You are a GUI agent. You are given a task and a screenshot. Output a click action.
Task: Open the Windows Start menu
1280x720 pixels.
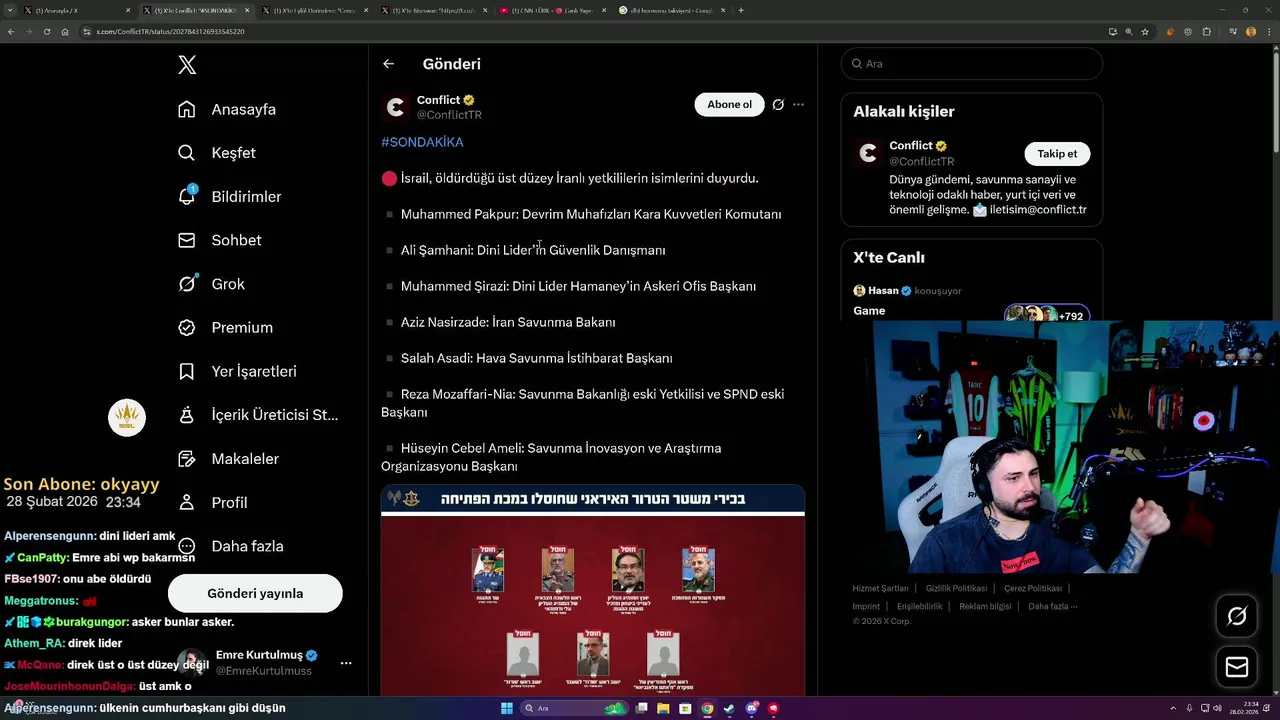point(508,709)
